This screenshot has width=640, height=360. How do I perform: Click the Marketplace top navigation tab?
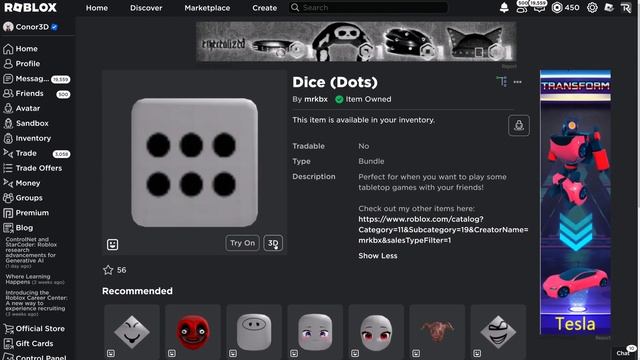pos(207,8)
